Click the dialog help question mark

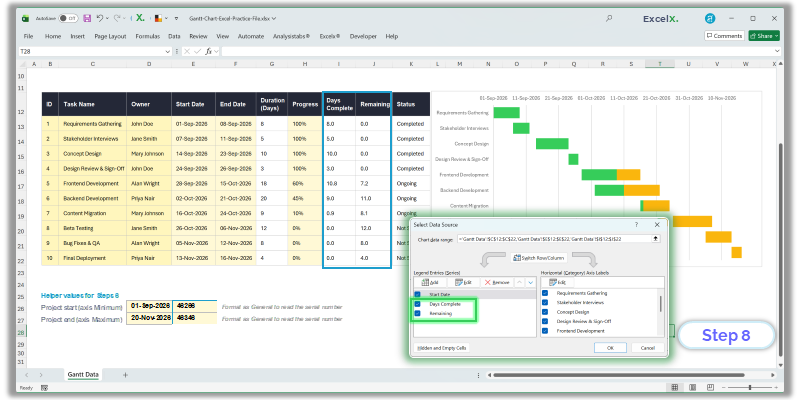point(636,224)
